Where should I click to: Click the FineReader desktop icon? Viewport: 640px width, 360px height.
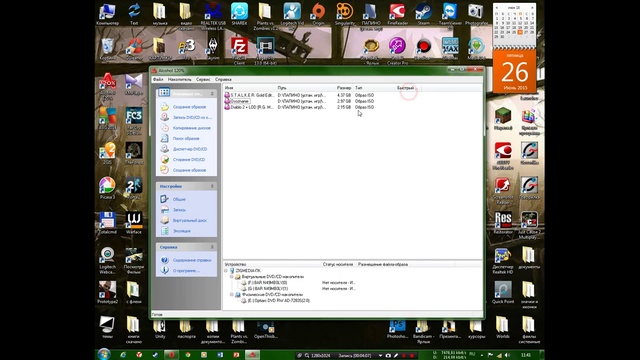point(397,14)
